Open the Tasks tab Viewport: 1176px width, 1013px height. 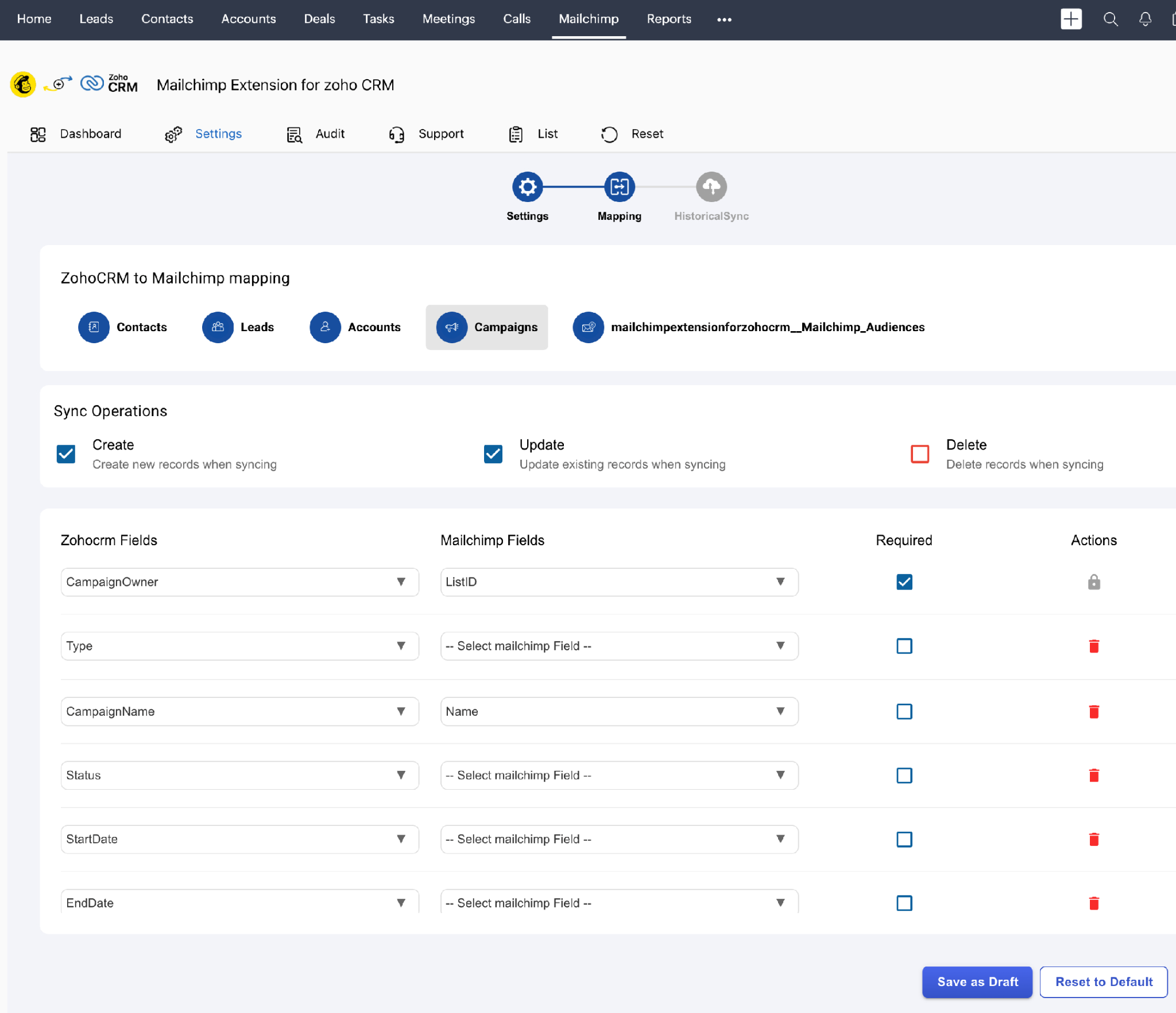pos(378,19)
